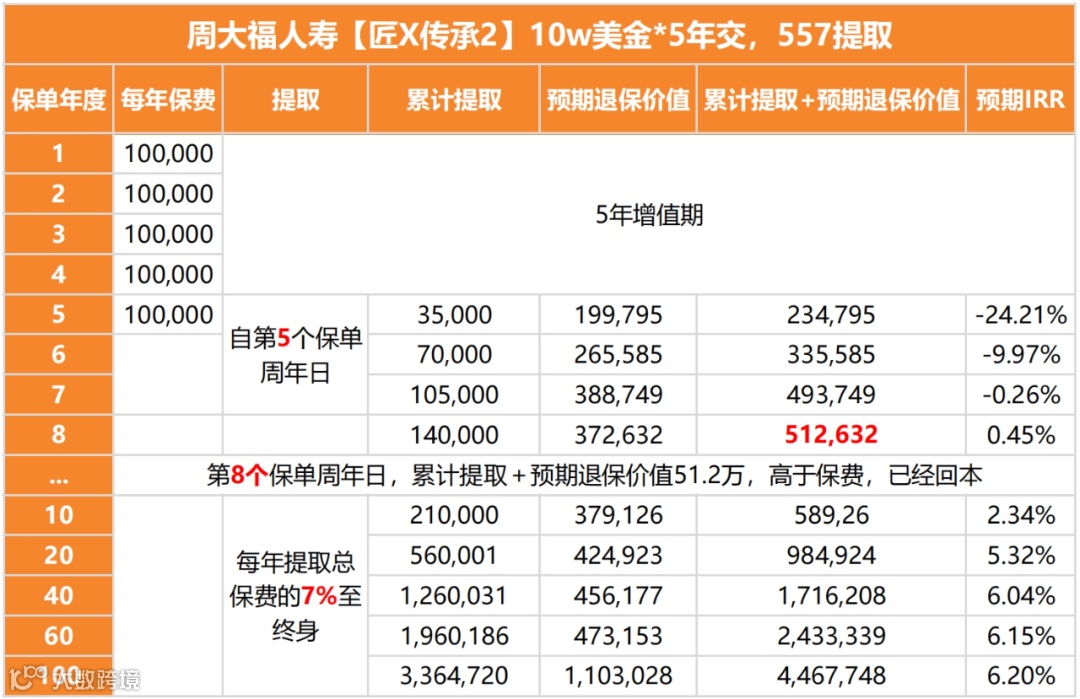Select cumulative withdrawal 560,001
Screen dimensions: 1080x699
(454, 555)
